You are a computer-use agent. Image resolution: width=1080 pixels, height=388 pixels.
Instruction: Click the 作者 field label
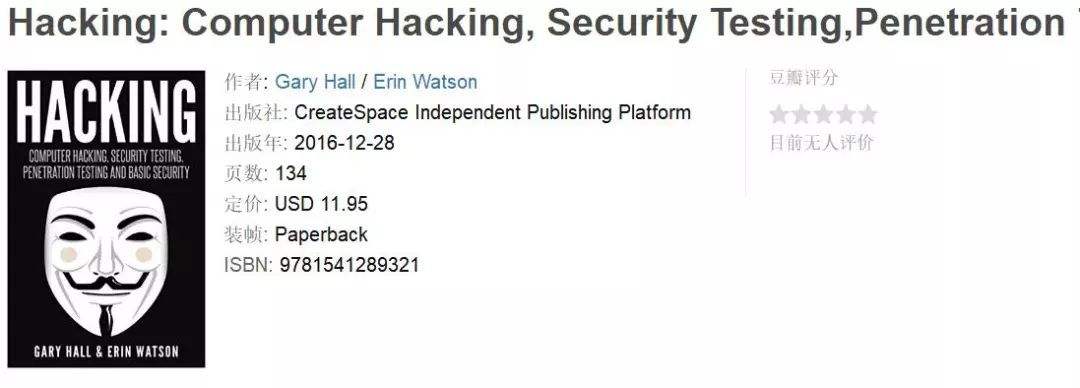pos(246,82)
